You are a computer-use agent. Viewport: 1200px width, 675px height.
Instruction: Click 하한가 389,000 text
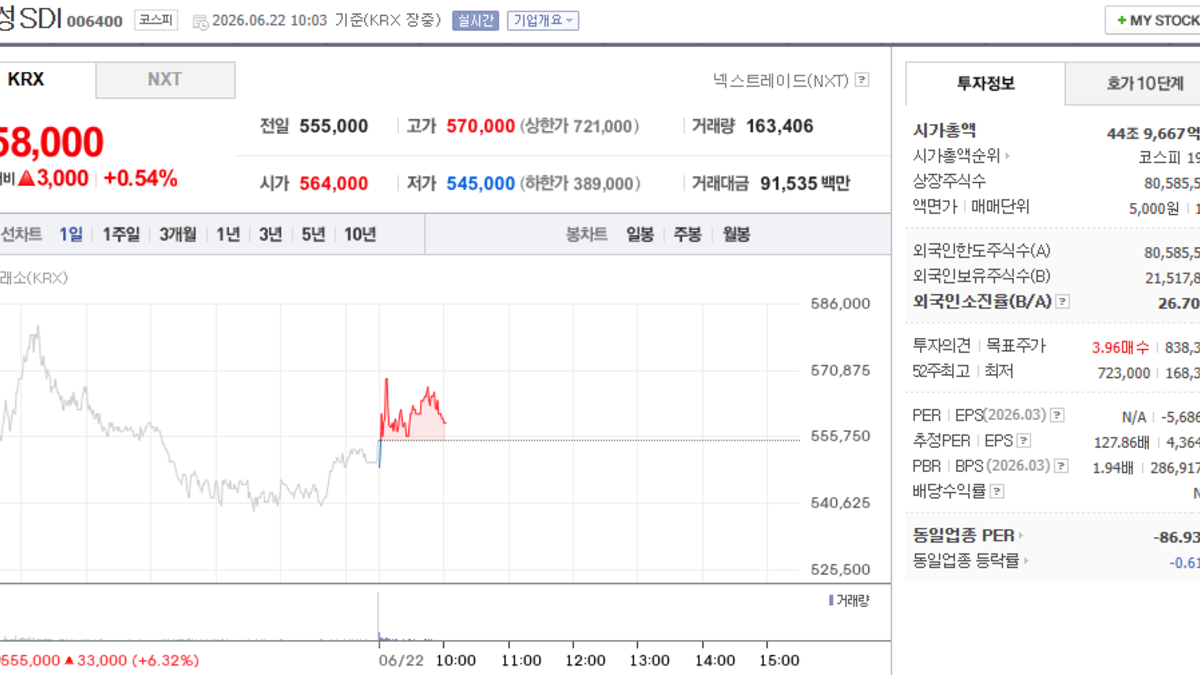[x=580, y=184]
